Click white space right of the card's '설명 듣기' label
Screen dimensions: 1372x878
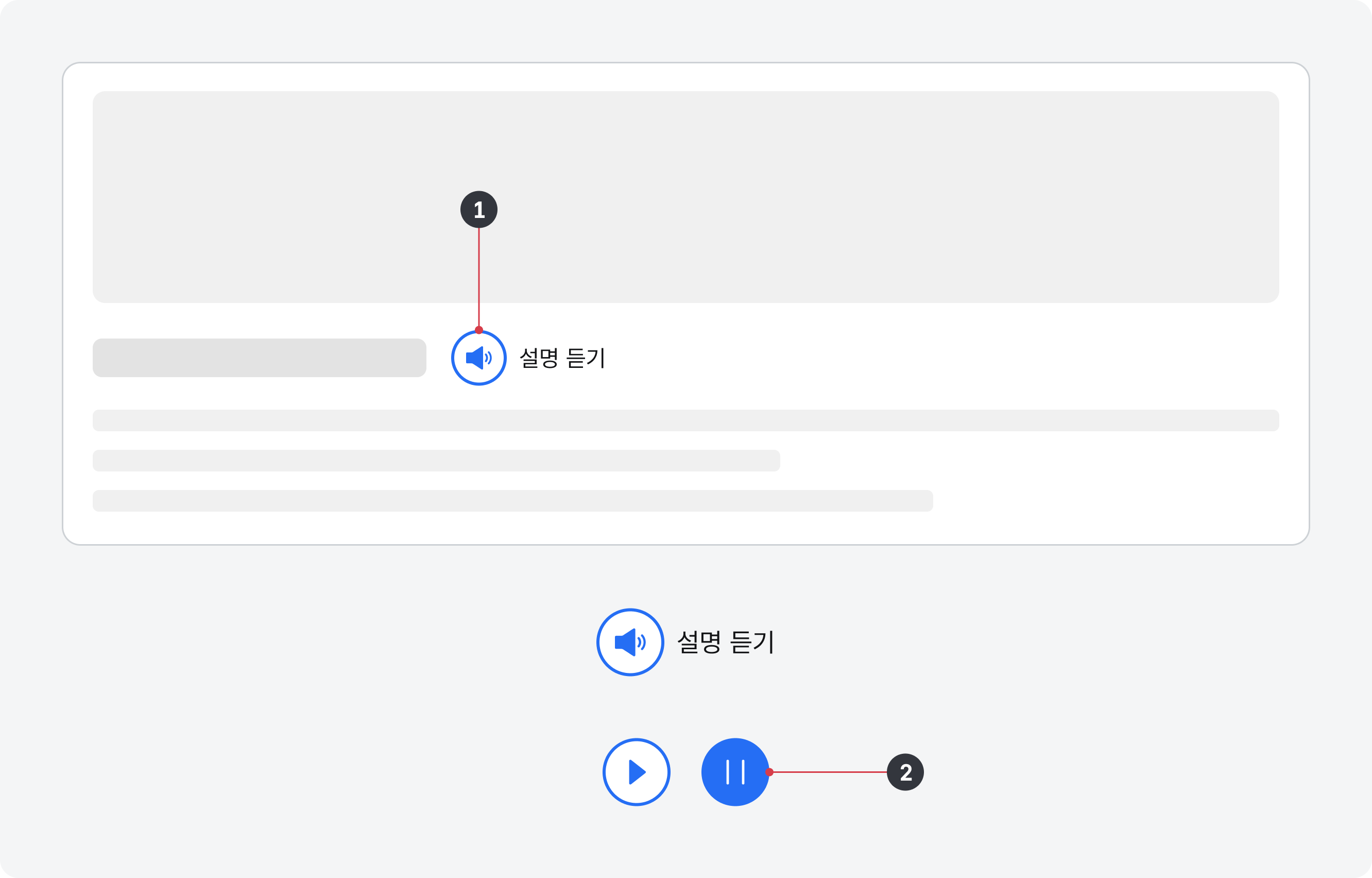[x=912, y=358]
